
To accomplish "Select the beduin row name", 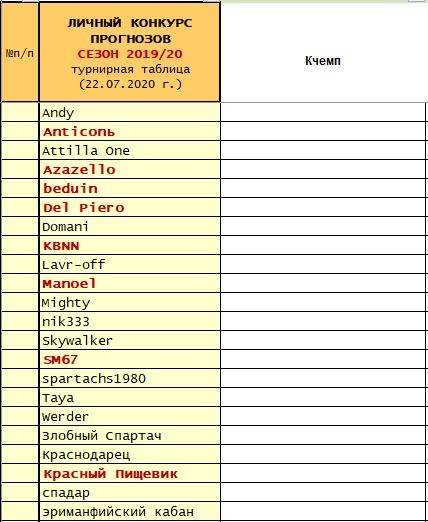I will (130, 188).
